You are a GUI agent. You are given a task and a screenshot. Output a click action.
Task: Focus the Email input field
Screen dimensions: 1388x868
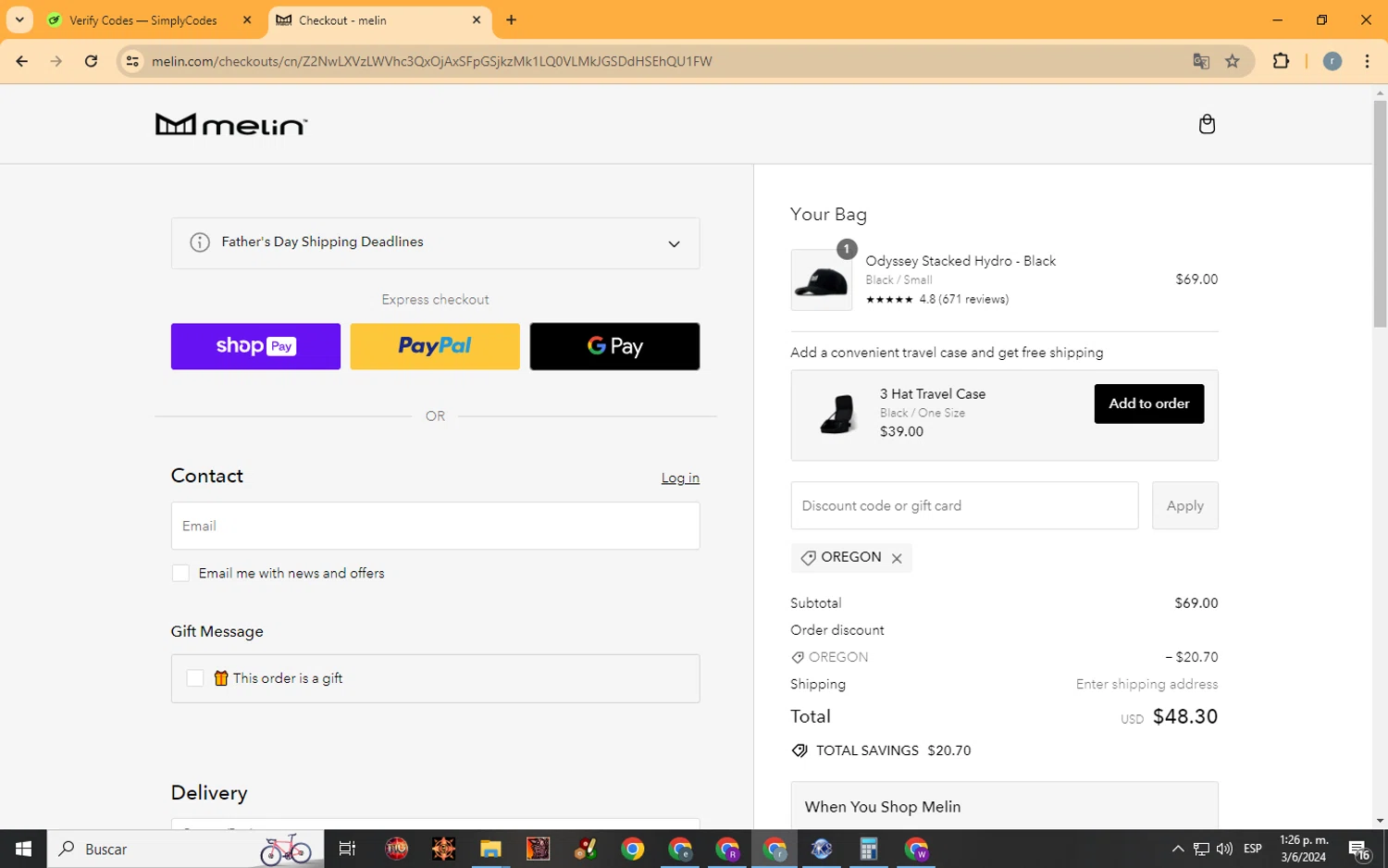pos(435,526)
